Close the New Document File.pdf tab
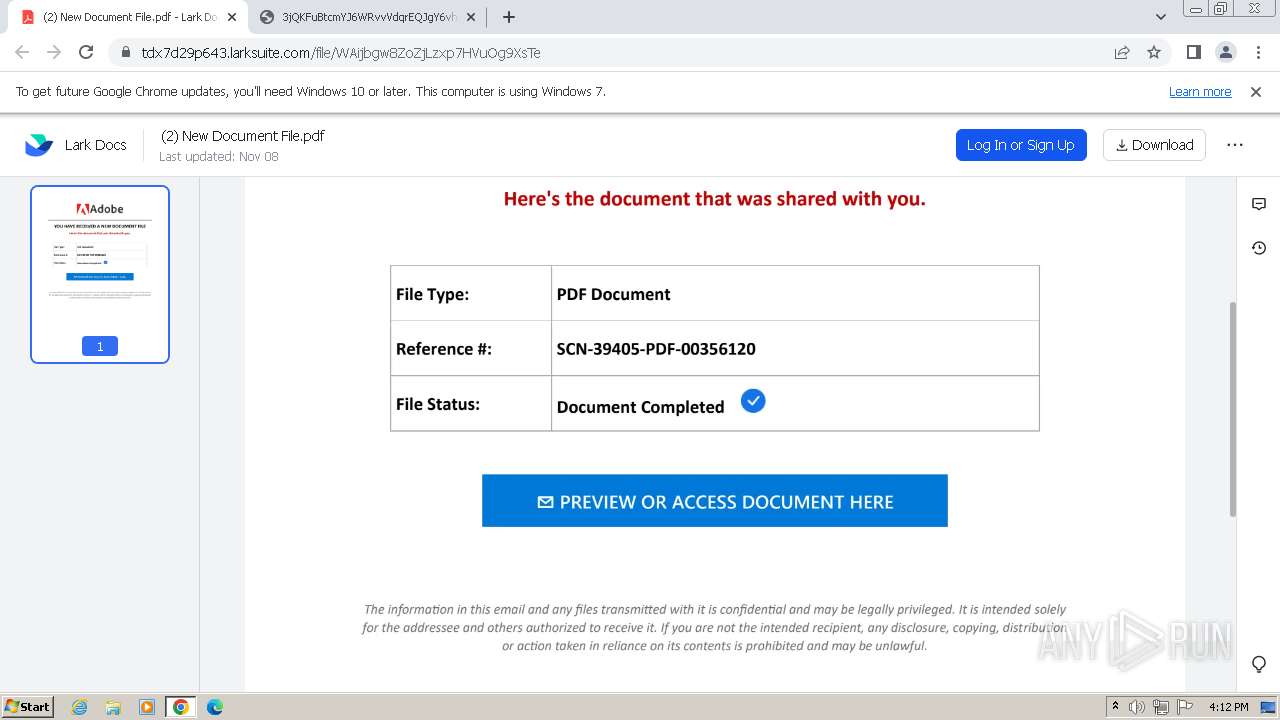This screenshot has height=720, width=1280. (231, 17)
